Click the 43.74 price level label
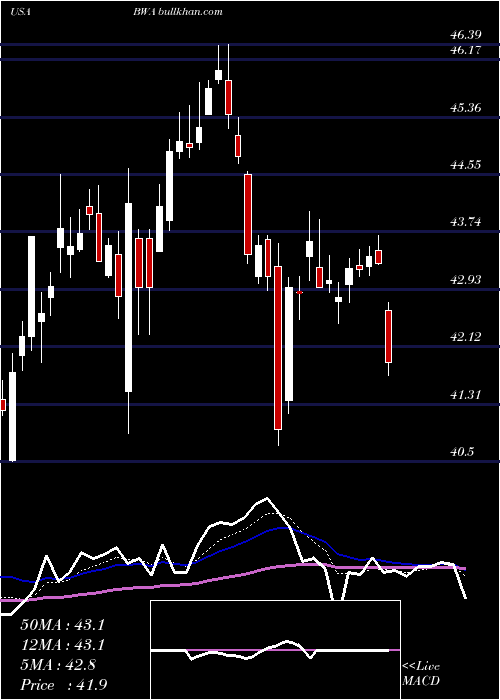The width and height of the screenshot is (500, 700). [466, 222]
